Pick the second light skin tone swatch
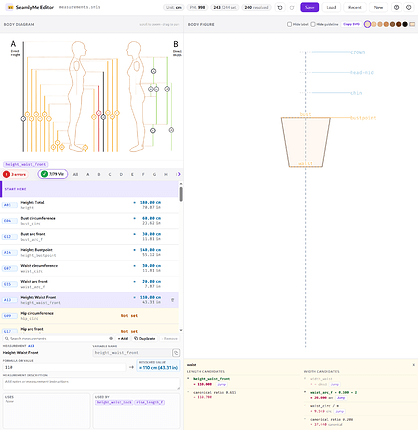Screen dimensions: 418x430 pyautogui.click(x=374, y=24)
